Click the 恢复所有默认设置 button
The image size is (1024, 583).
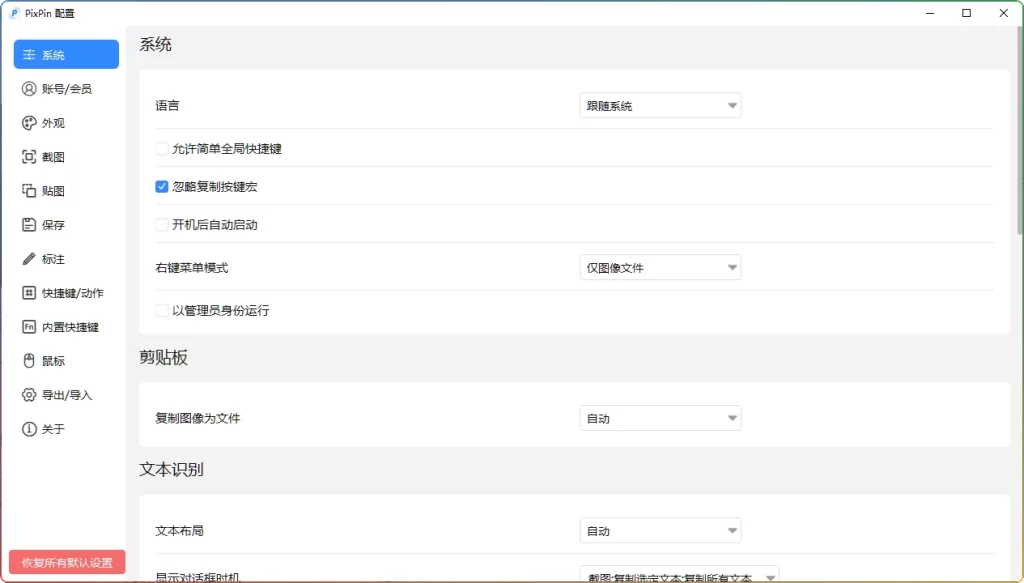coord(66,562)
